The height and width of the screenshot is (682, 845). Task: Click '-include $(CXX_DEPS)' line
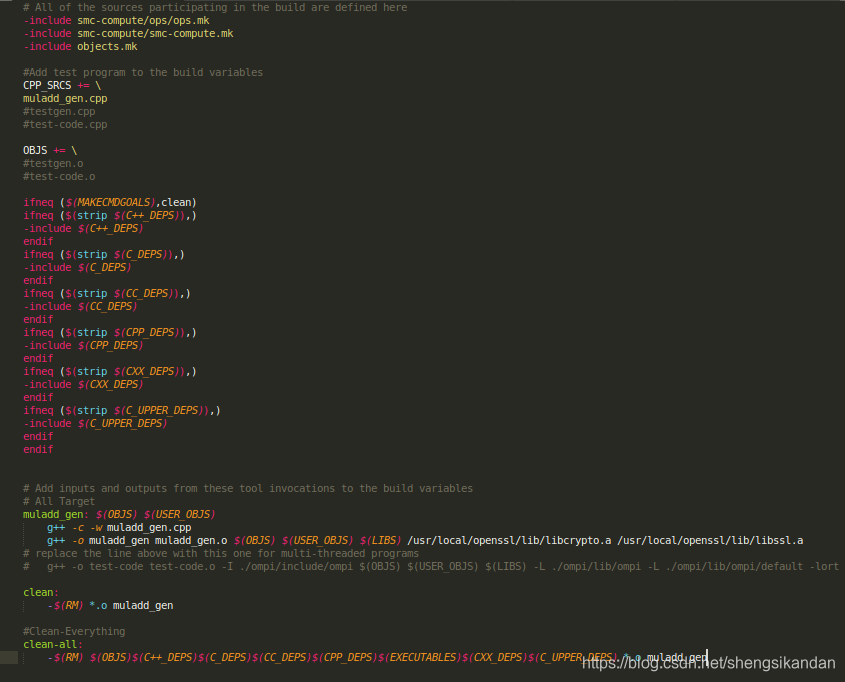point(84,385)
